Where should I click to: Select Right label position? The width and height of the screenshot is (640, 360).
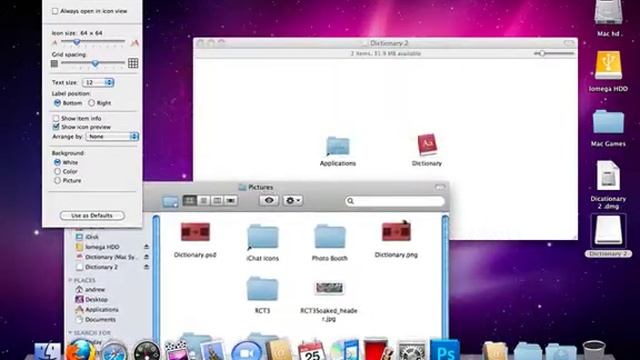point(91,103)
